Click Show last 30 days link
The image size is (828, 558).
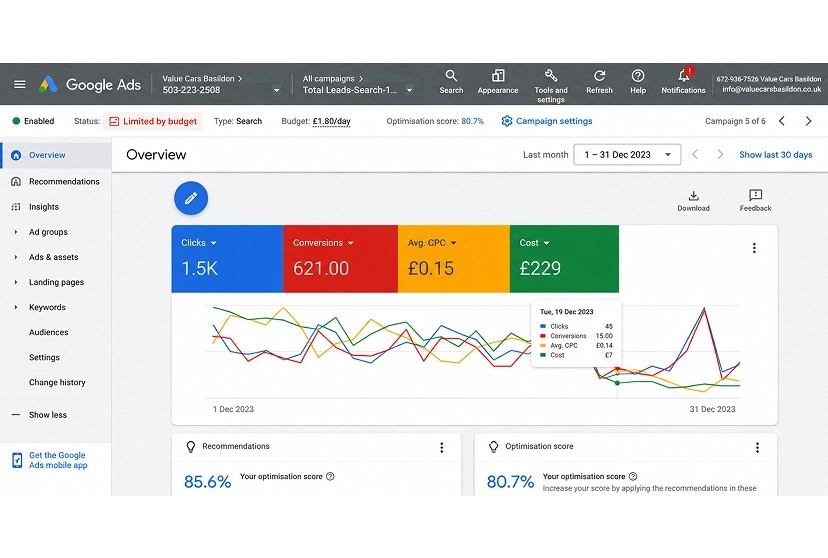tap(775, 155)
